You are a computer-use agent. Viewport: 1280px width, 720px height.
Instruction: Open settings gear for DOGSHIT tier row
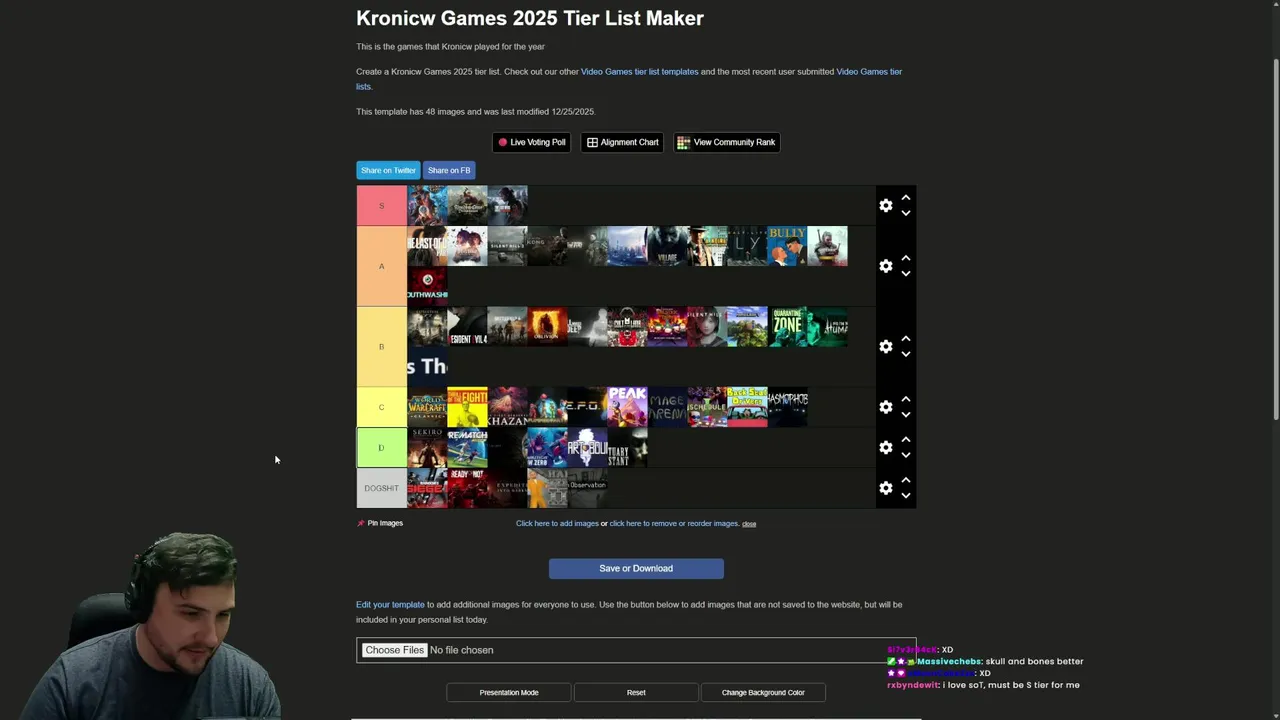coord(885,488)
